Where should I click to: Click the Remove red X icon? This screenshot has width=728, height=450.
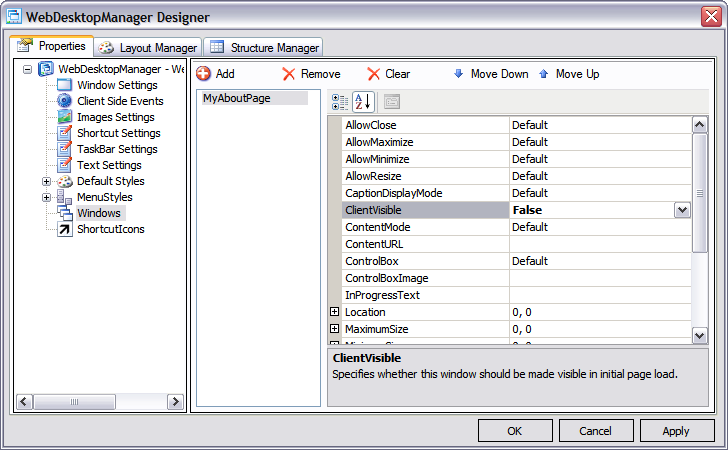point(289,74)
